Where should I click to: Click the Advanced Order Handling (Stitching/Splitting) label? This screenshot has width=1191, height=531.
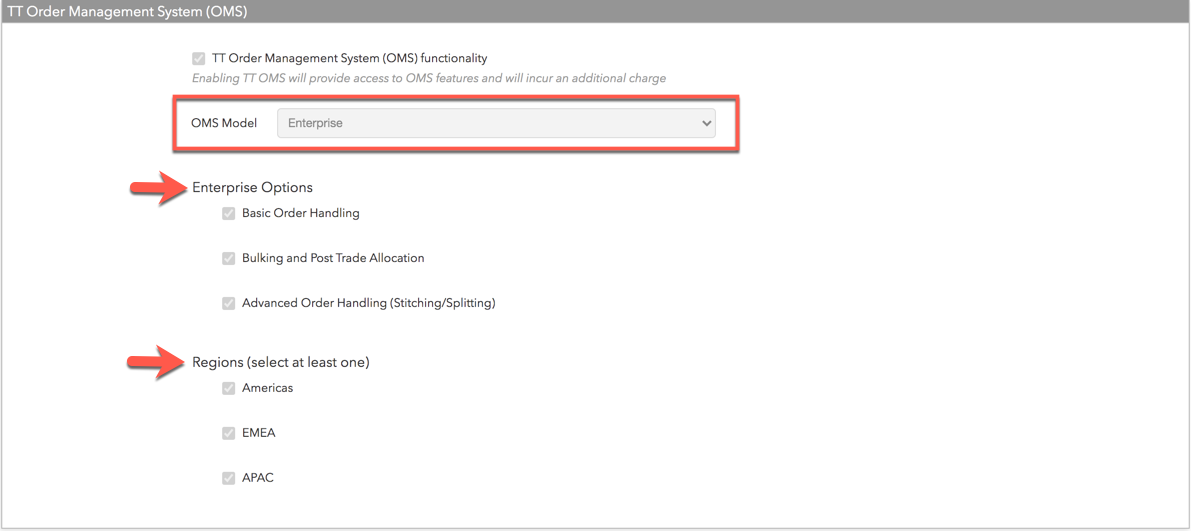click(x=368, y=303)
